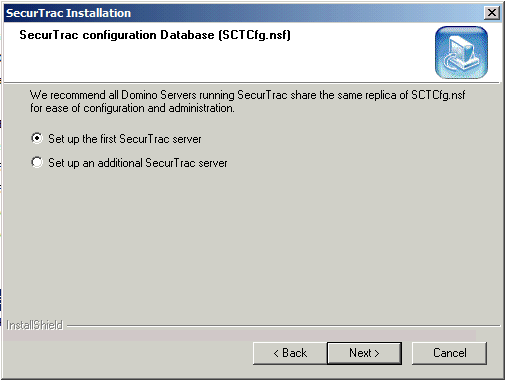Click the 'SCTCfg.nsf' word in the recommendation text

pos(438,95)
